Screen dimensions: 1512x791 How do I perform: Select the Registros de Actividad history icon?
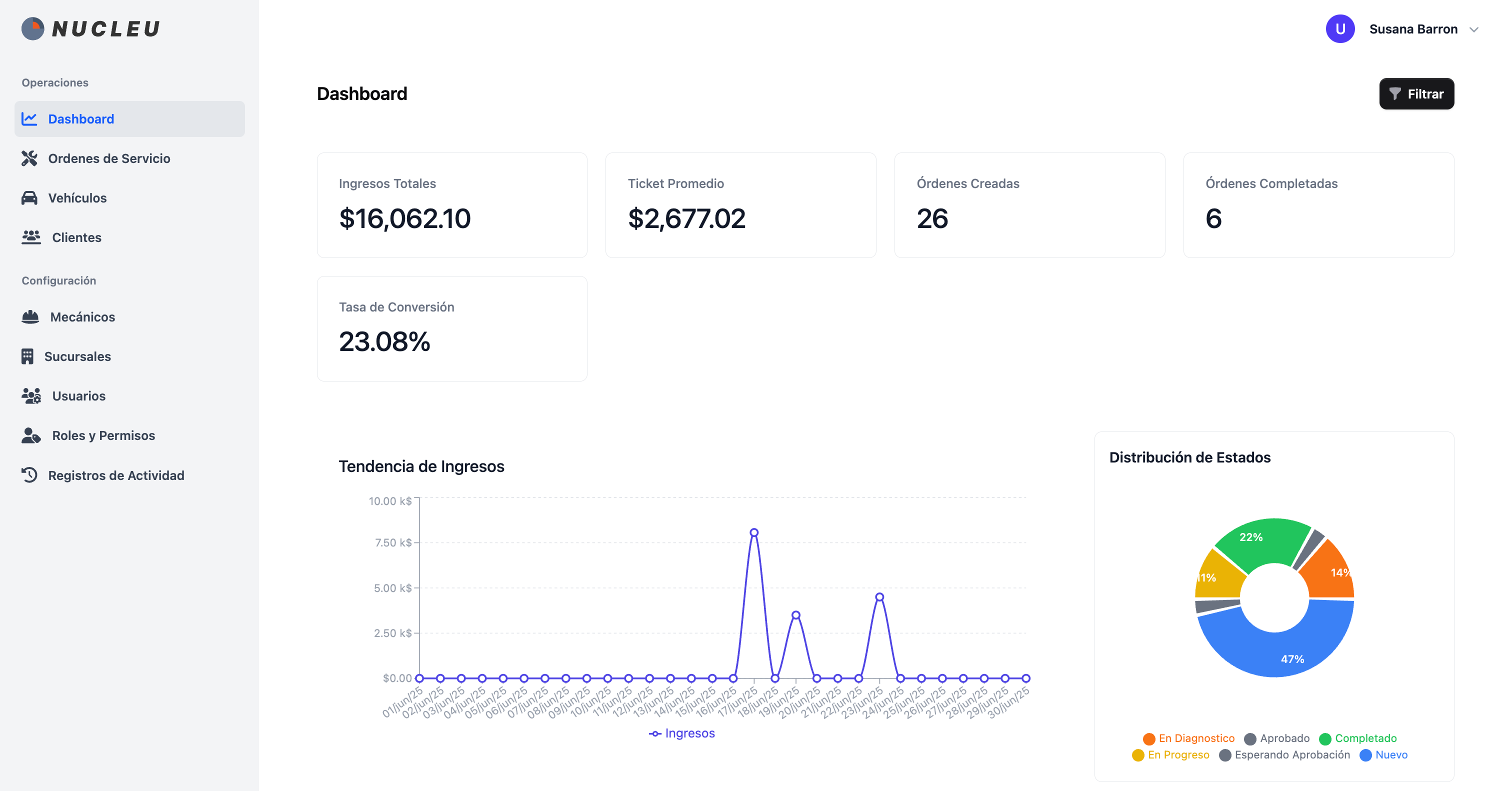(x=30, y=475)
